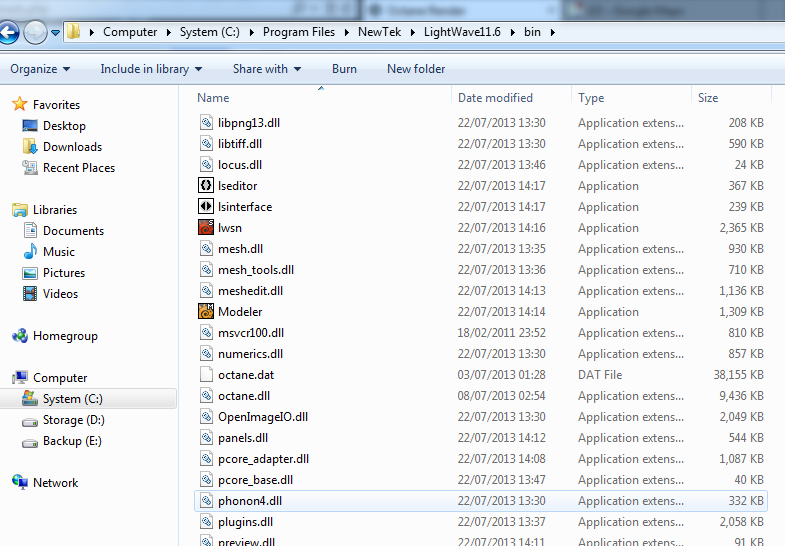Select locus.dll file
The height and width of the screenshot is (546, 785).
click(x=240, y=165)
